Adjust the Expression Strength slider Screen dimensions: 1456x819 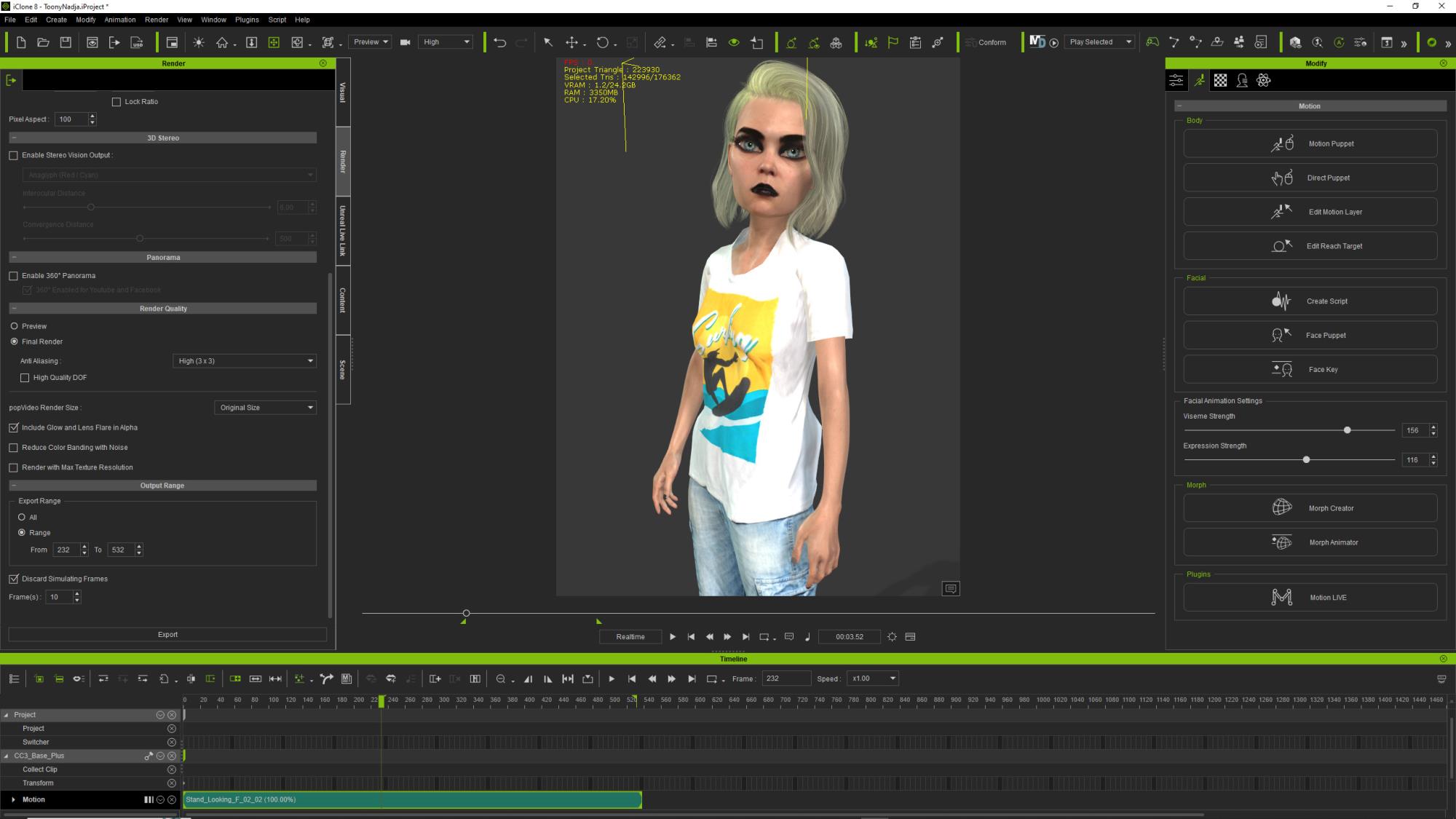click(1306, 460)
